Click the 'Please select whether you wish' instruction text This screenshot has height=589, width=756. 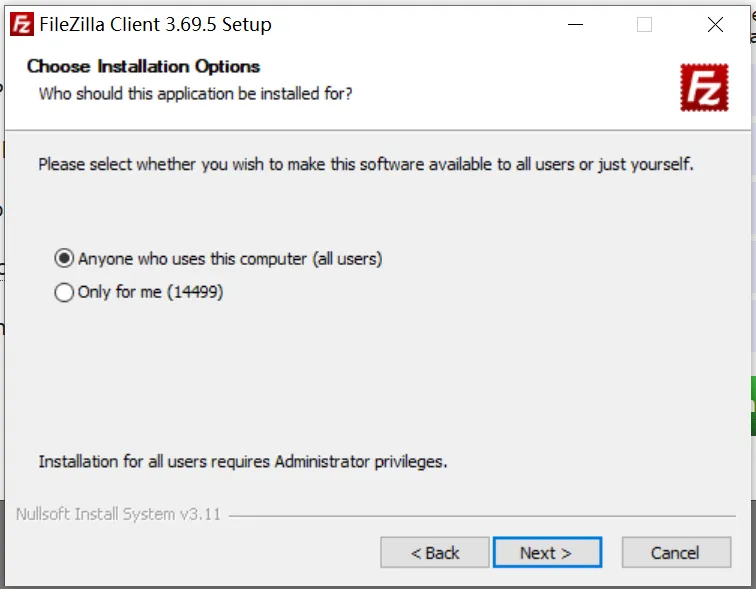tap(365, 164)
